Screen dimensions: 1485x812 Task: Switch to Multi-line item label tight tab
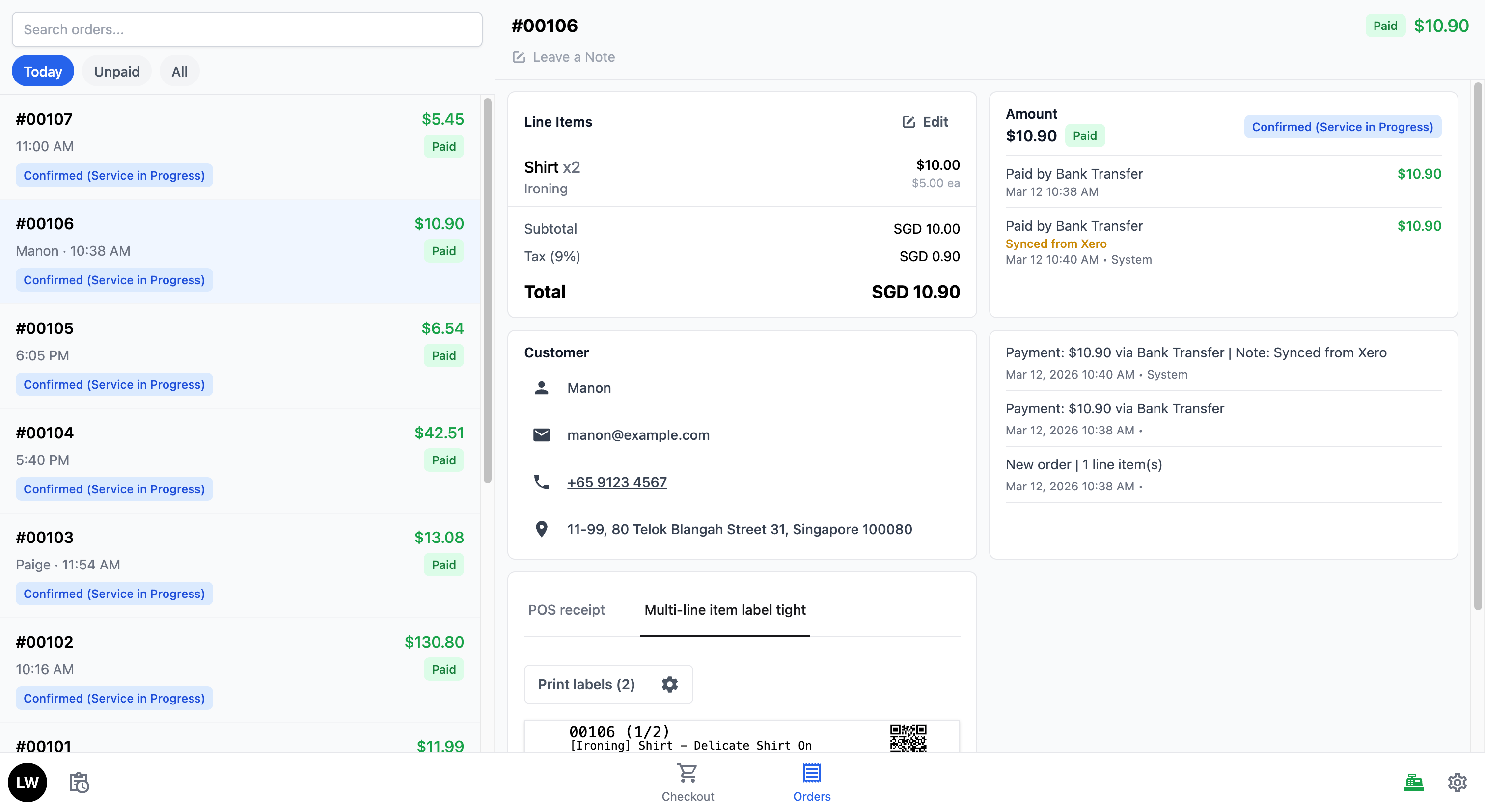coord(725,610)
